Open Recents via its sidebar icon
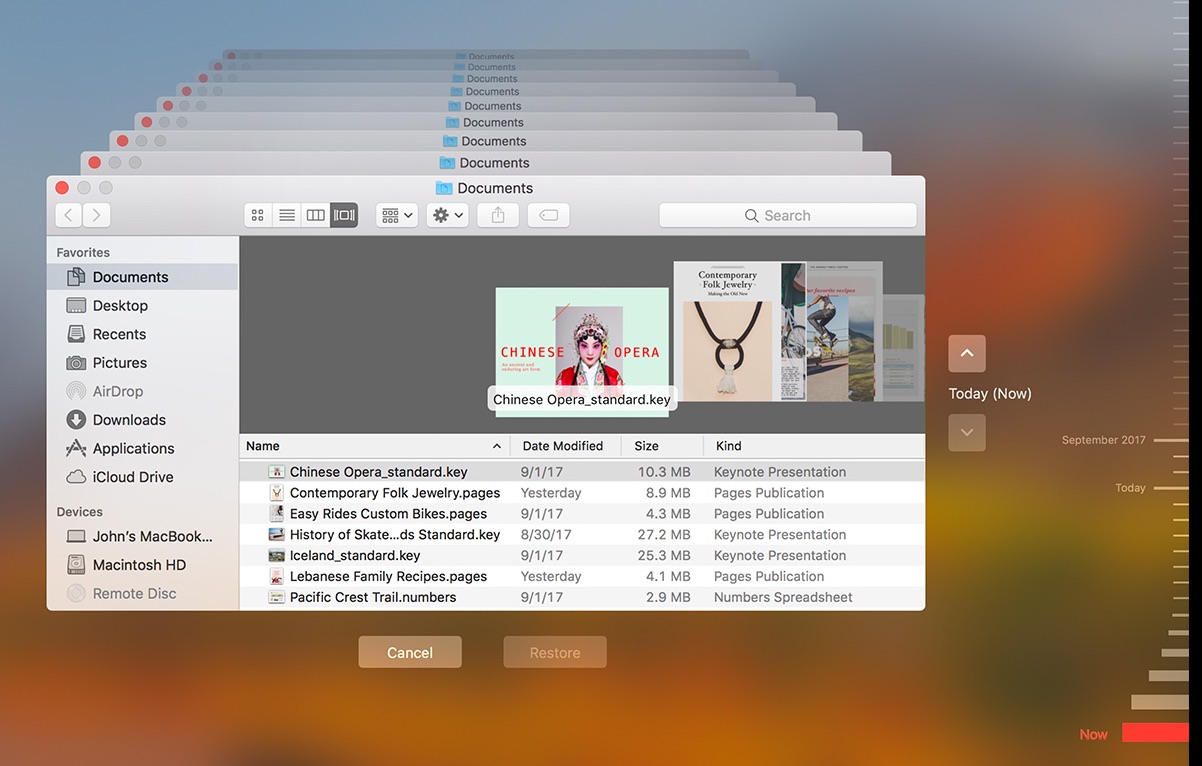The width and height of the screenshot is (1202, 766). click(x=76, y=334)
